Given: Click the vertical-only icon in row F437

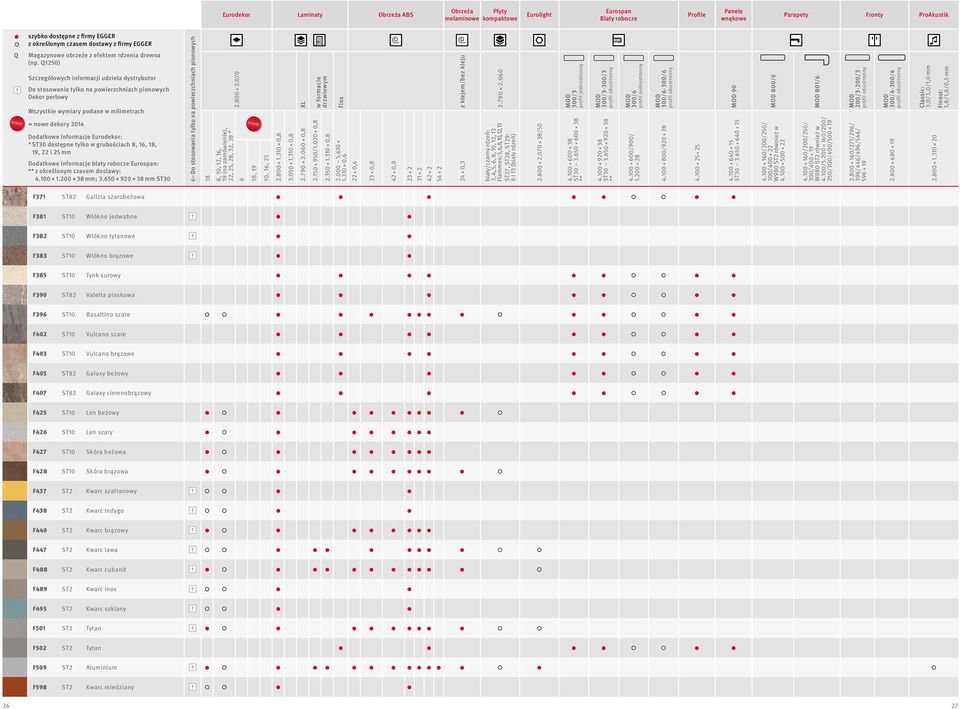Looking at the screenshot, I should tap(192, 491).
